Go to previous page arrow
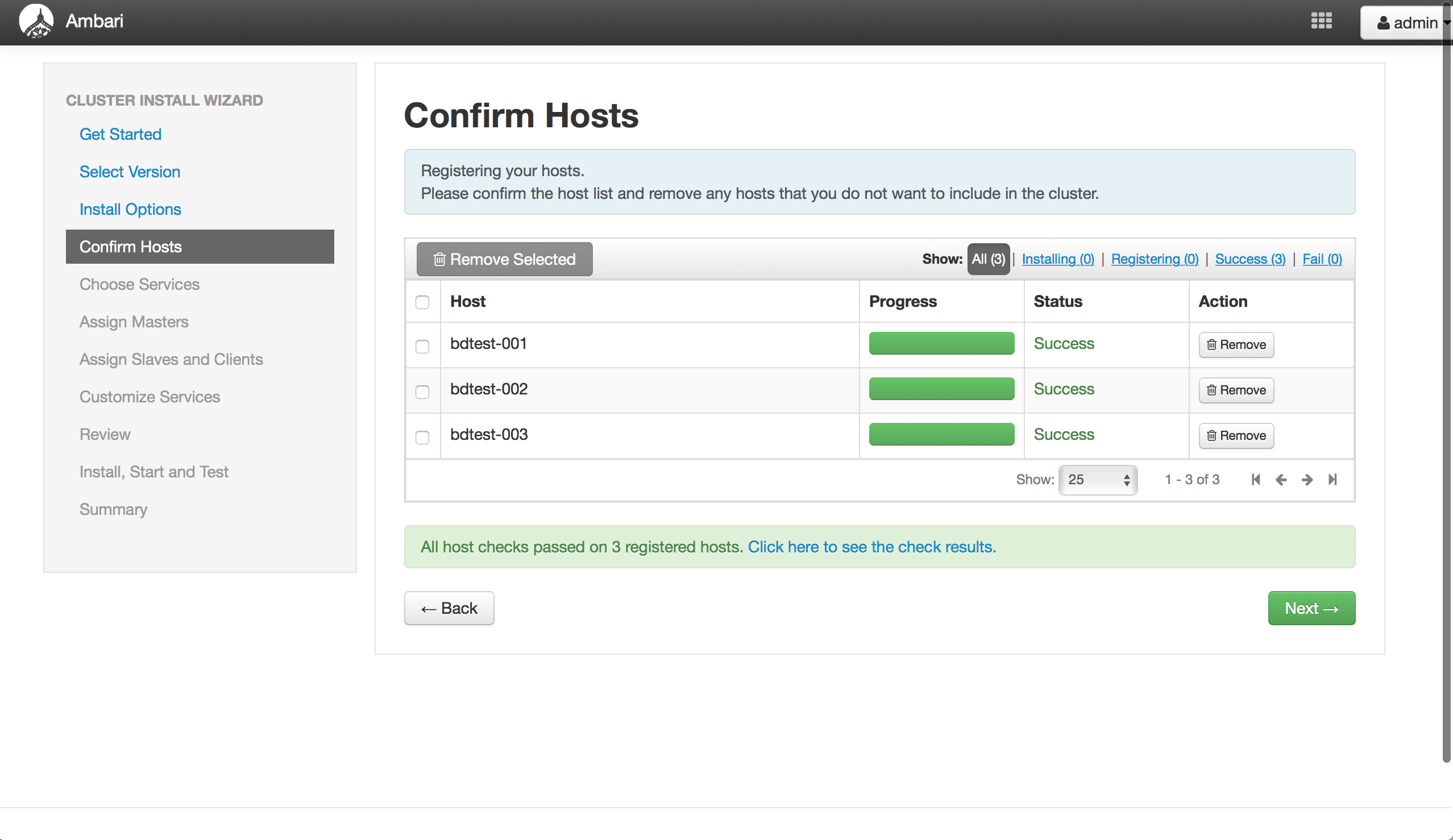 click(1281, 480)
